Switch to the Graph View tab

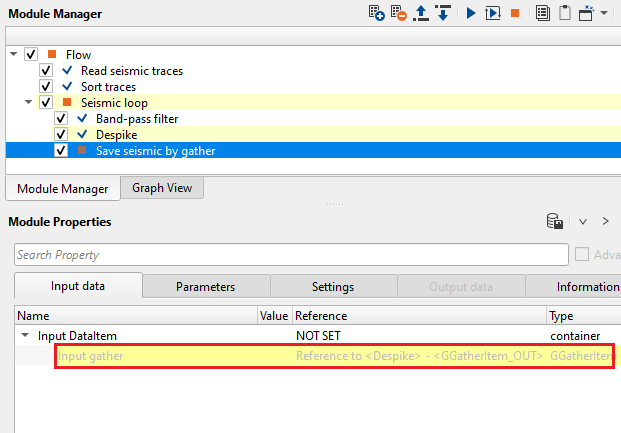tap(162, 188)
